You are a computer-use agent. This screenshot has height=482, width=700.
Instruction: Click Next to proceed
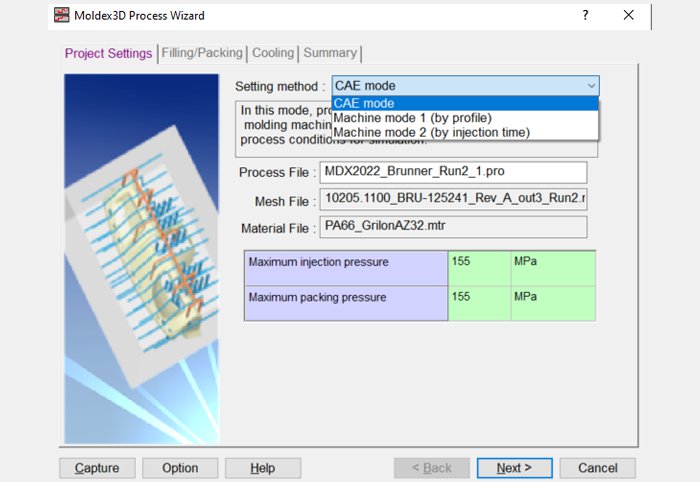[514, 468]
